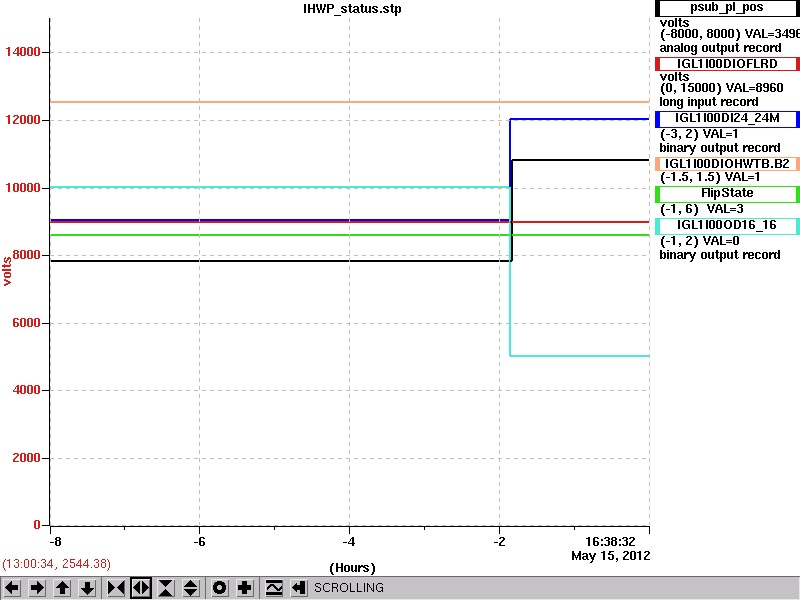Click the horizontal zoom-in bowtie icon
800x600 pixels.
pyautogui.click(x=116, y=588)
